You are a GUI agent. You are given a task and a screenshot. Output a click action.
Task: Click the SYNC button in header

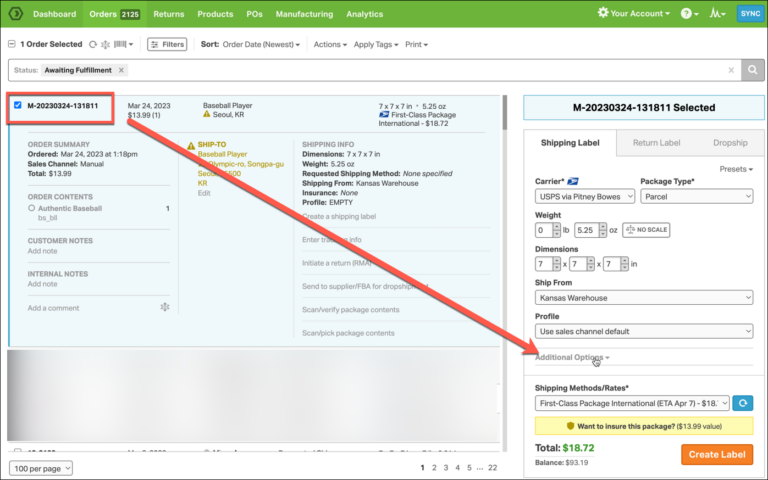click(750, 14)
